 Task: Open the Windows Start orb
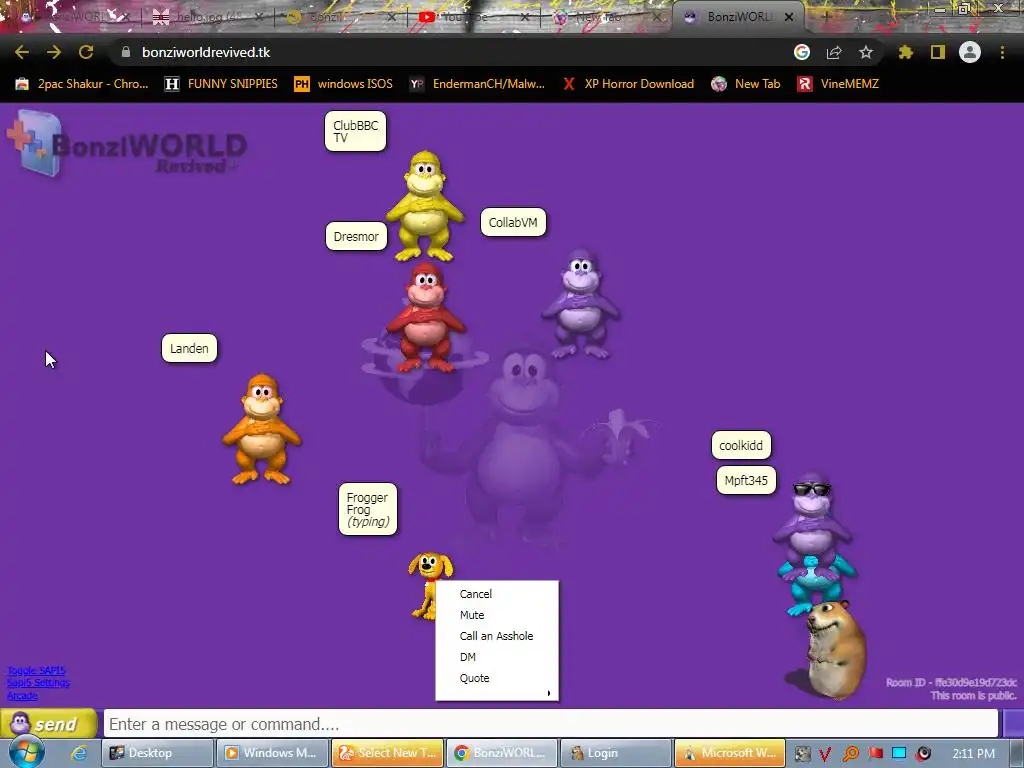point(27,752)
